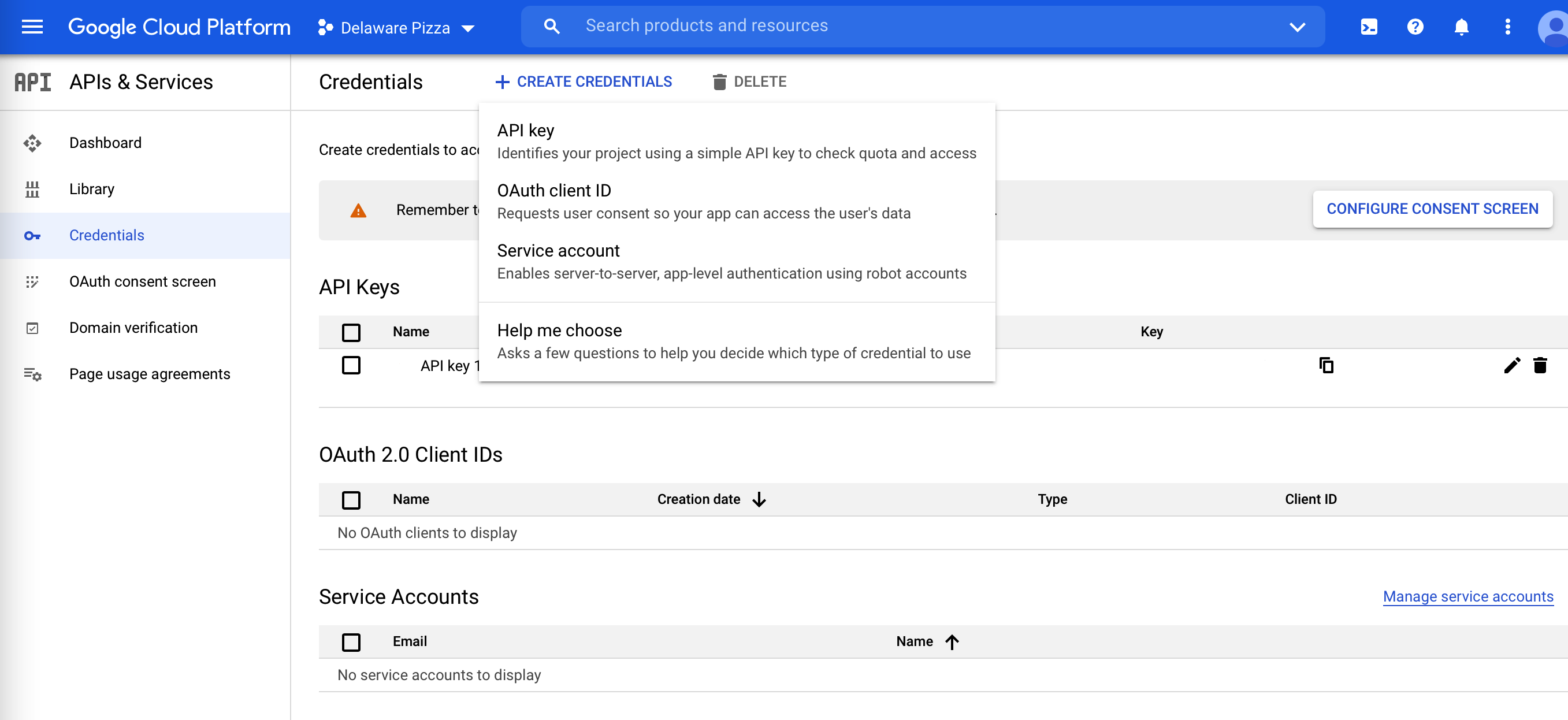Viewport: 1568px width, 720px height.
Task: Choose OAuth client ID menu option
Action: click(x=737, y=202)
